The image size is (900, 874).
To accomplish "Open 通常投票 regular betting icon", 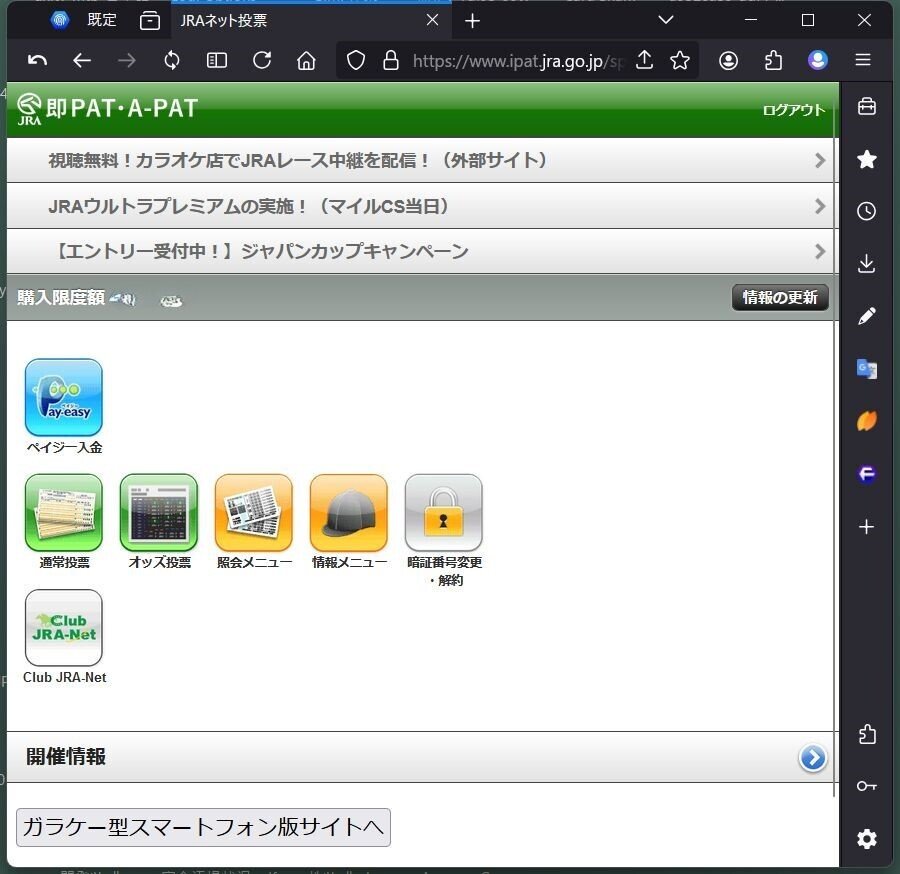I will pos(64,512).
